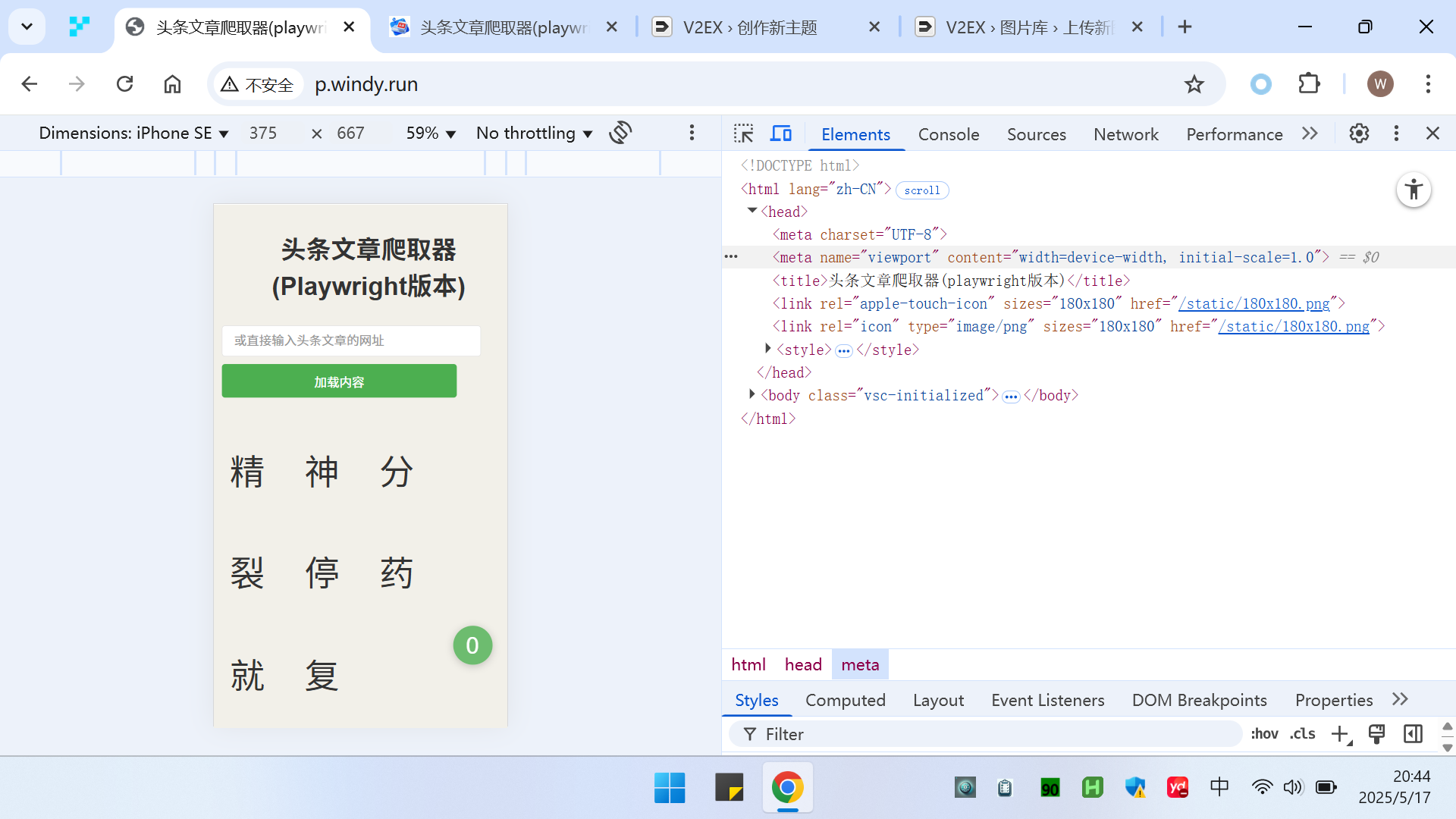Open the /static/180x180.png apple-touch-icon link
The height and width of the screenshot is (819, 1456).
1254,303
